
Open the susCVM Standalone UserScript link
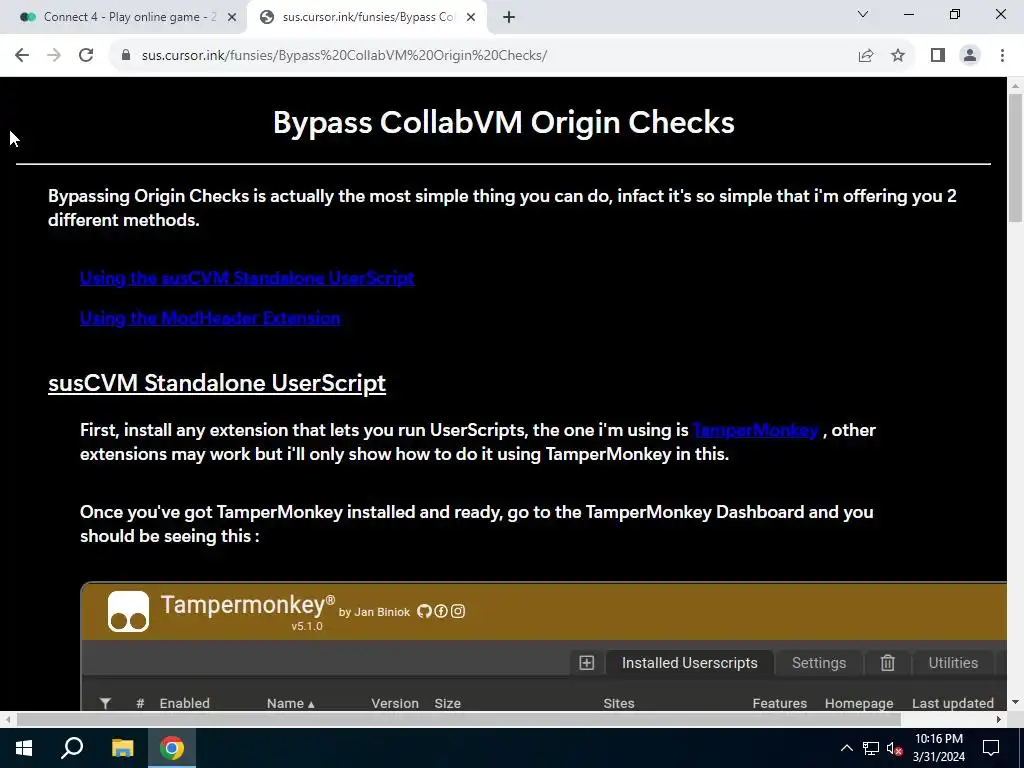click(x=247, y=278)
